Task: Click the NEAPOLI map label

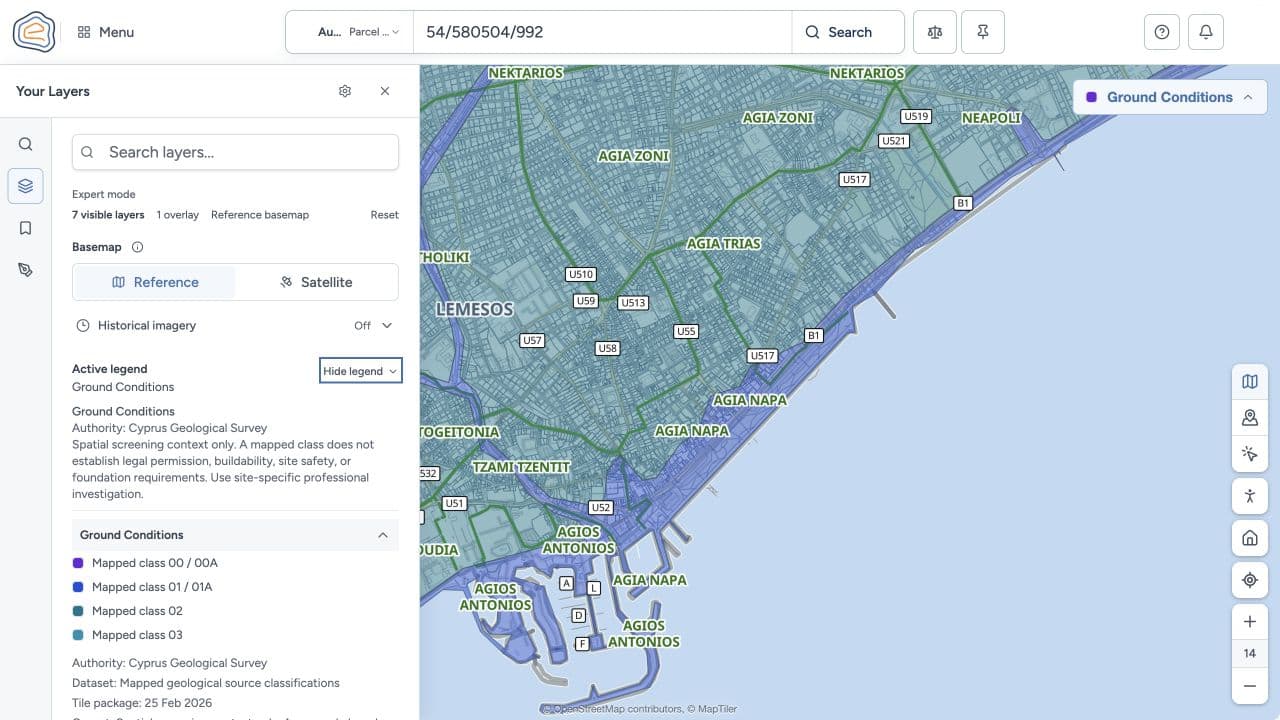Action: [991, 118]
